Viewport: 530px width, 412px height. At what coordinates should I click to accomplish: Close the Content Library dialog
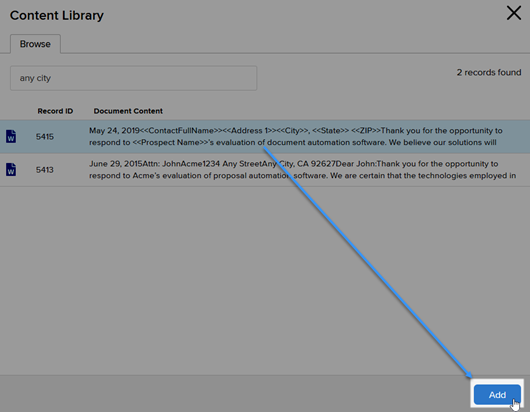click(514, 14)
